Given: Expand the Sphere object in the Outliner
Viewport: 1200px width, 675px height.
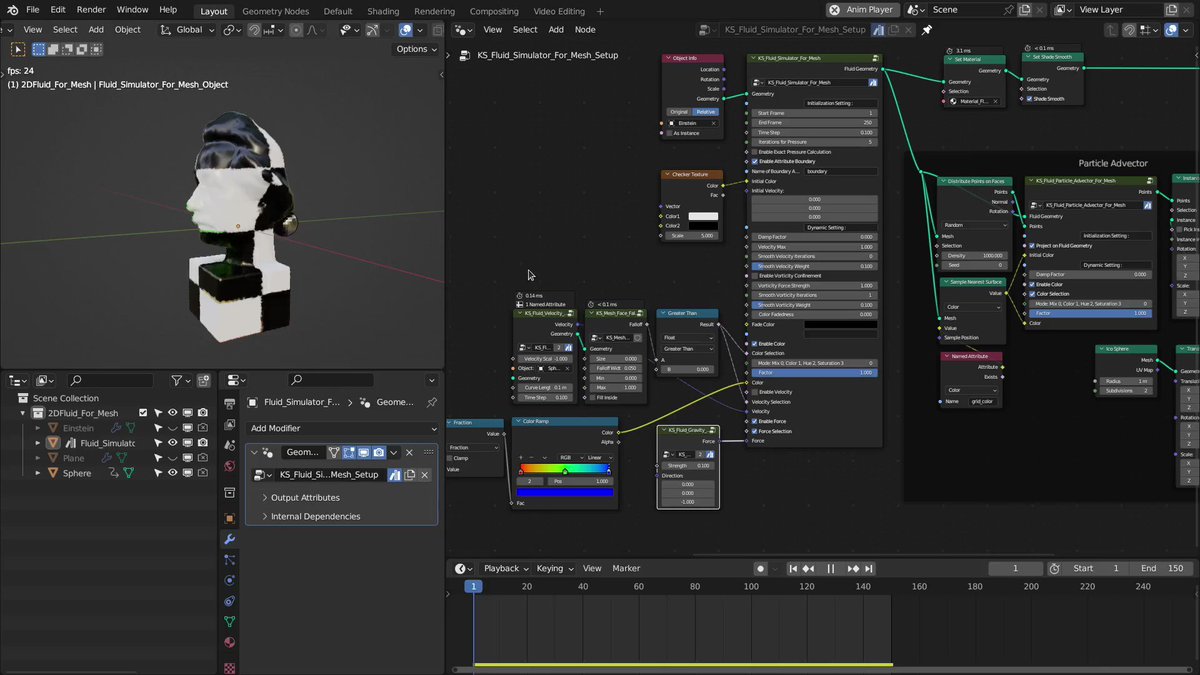Looking at the screenshot, I should pos(38,473).
